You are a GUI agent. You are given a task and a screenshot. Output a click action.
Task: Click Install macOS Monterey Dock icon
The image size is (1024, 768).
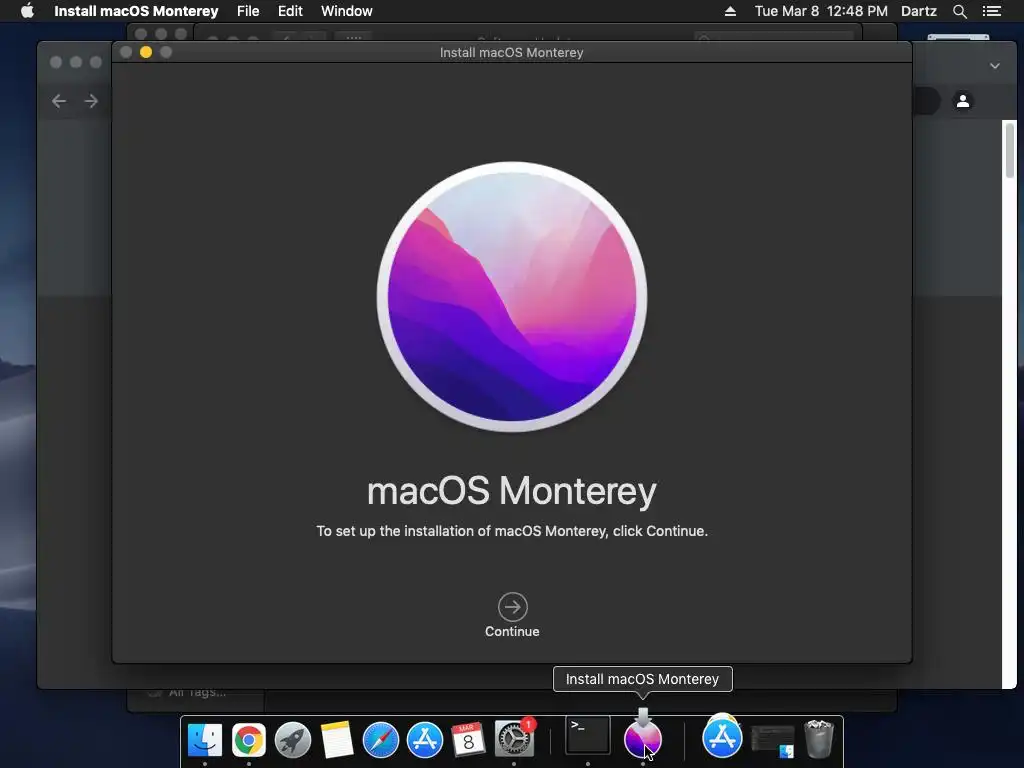point(643,738)
